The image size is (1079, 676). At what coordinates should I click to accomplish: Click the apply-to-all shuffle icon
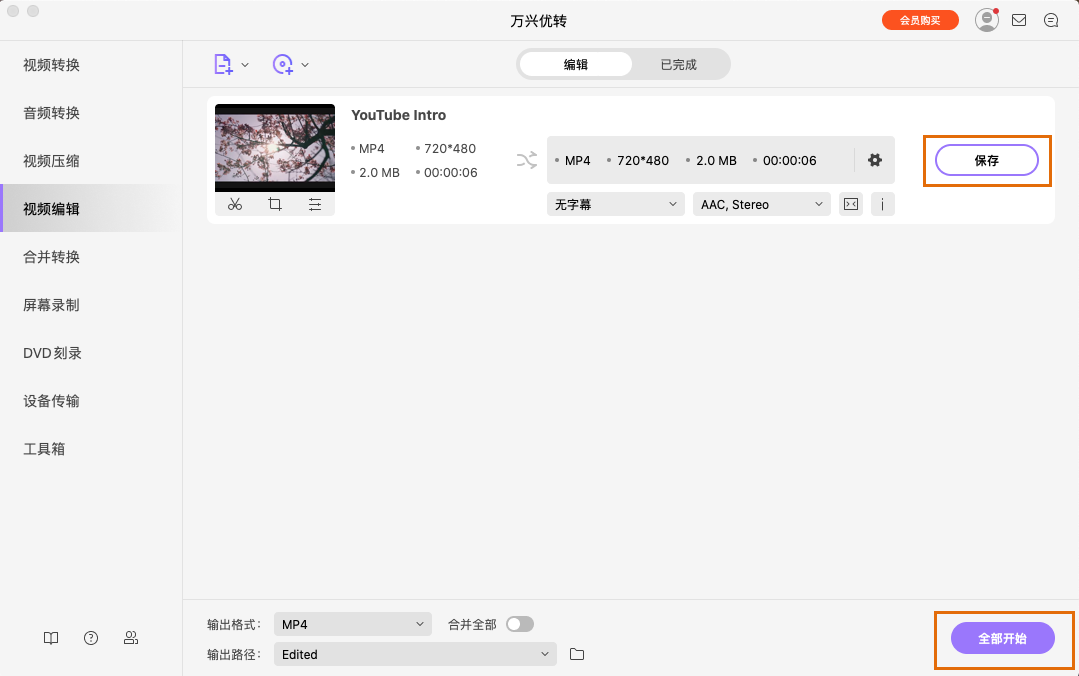527,160
